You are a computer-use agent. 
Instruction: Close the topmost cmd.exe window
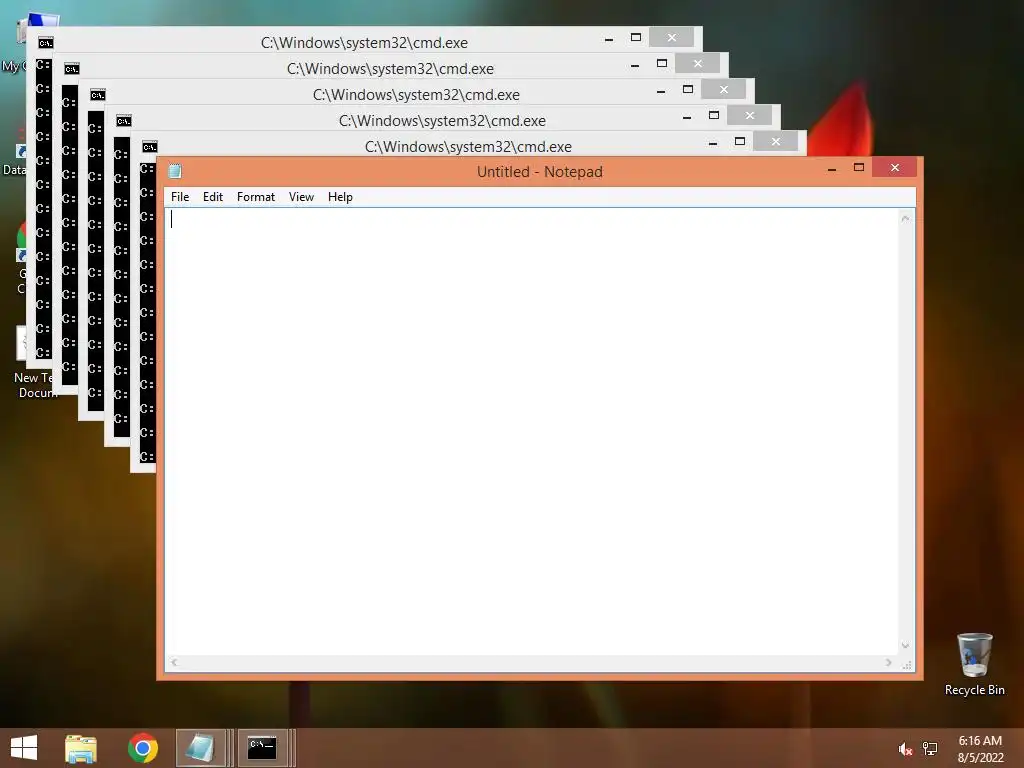671,38
